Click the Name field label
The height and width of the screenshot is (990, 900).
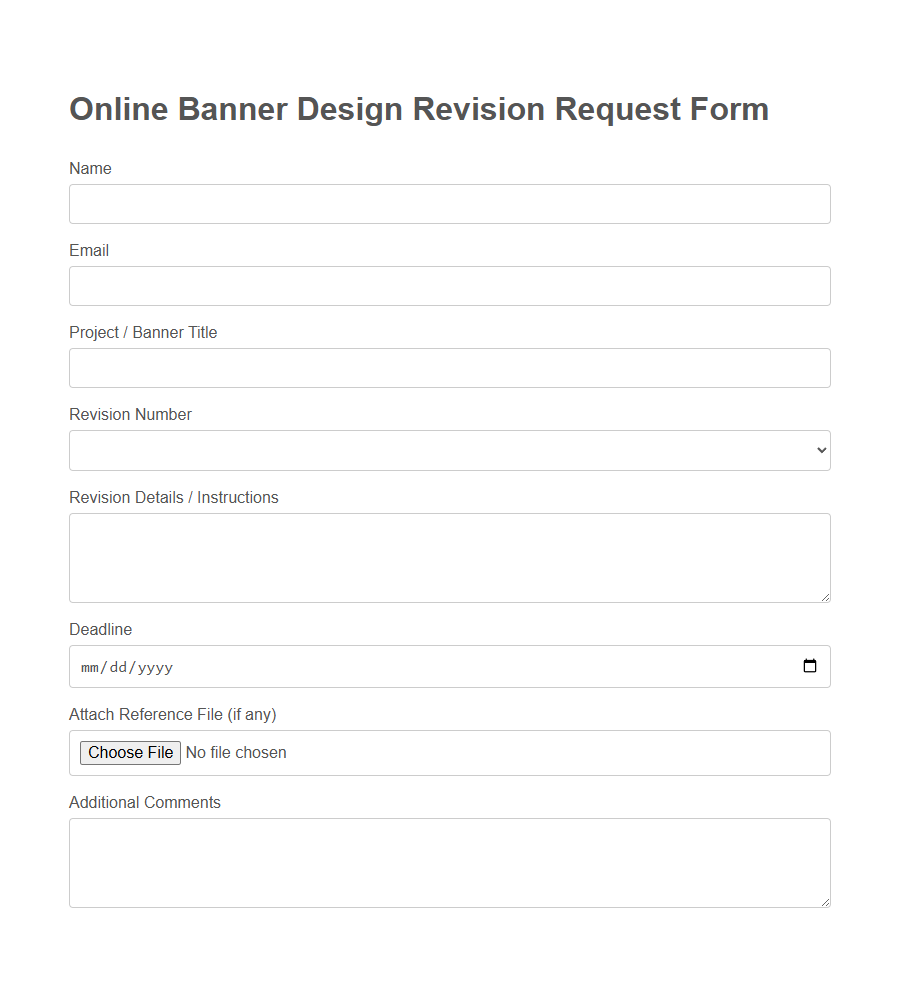point(90,168)
